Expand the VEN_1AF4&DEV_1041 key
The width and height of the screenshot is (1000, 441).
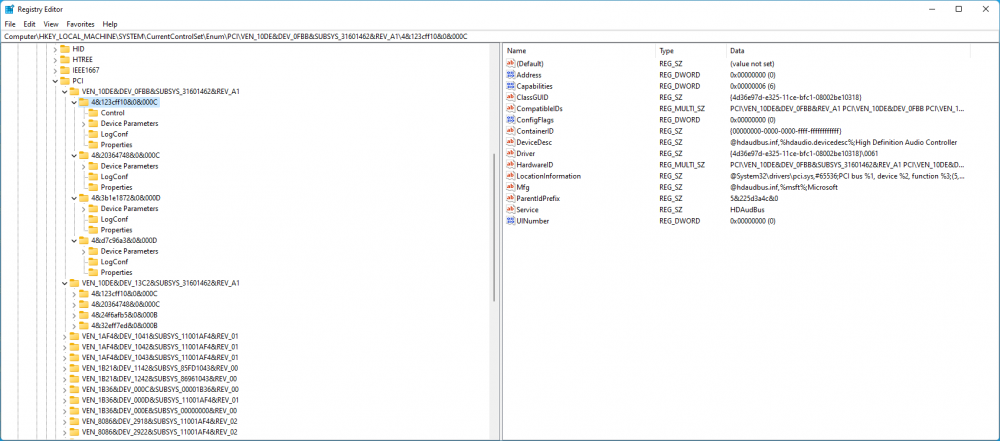[64, 336]
